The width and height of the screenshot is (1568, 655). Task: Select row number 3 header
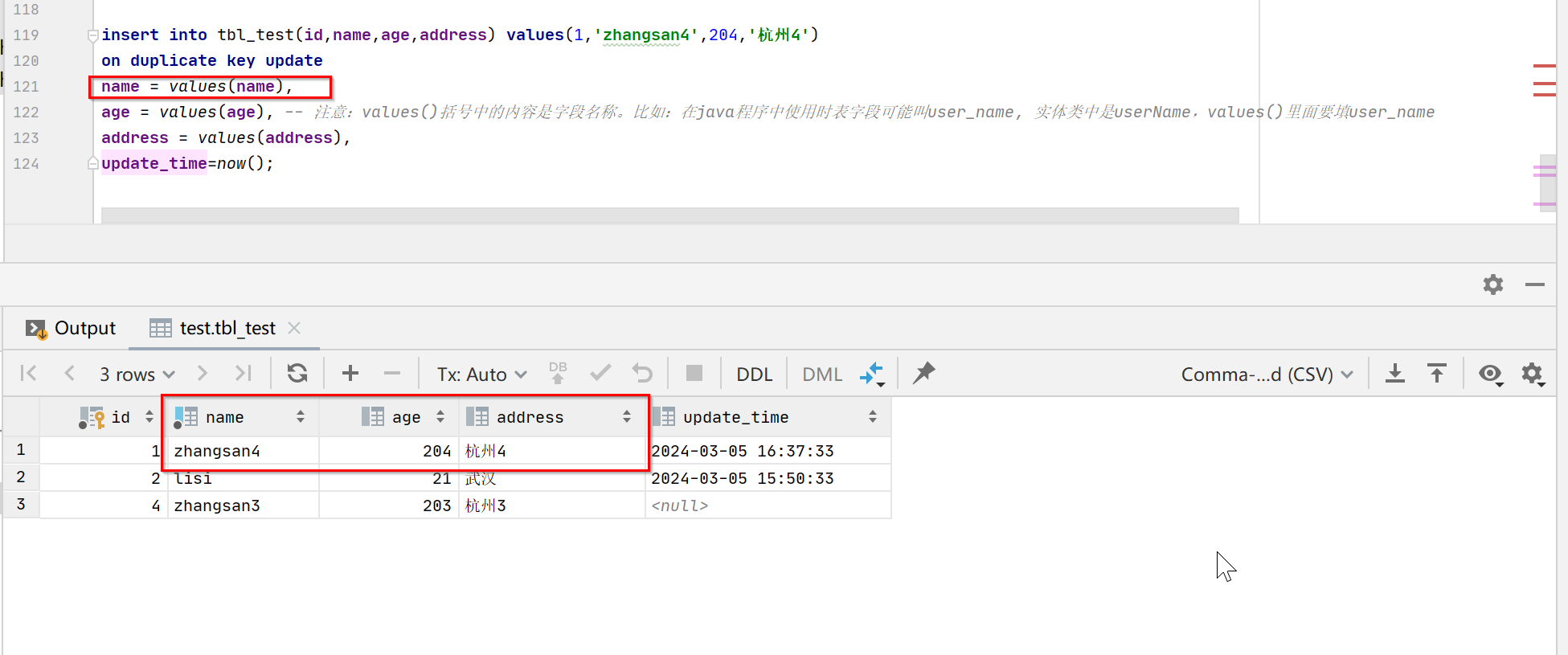pyautogui.click(x=21, y=505)
